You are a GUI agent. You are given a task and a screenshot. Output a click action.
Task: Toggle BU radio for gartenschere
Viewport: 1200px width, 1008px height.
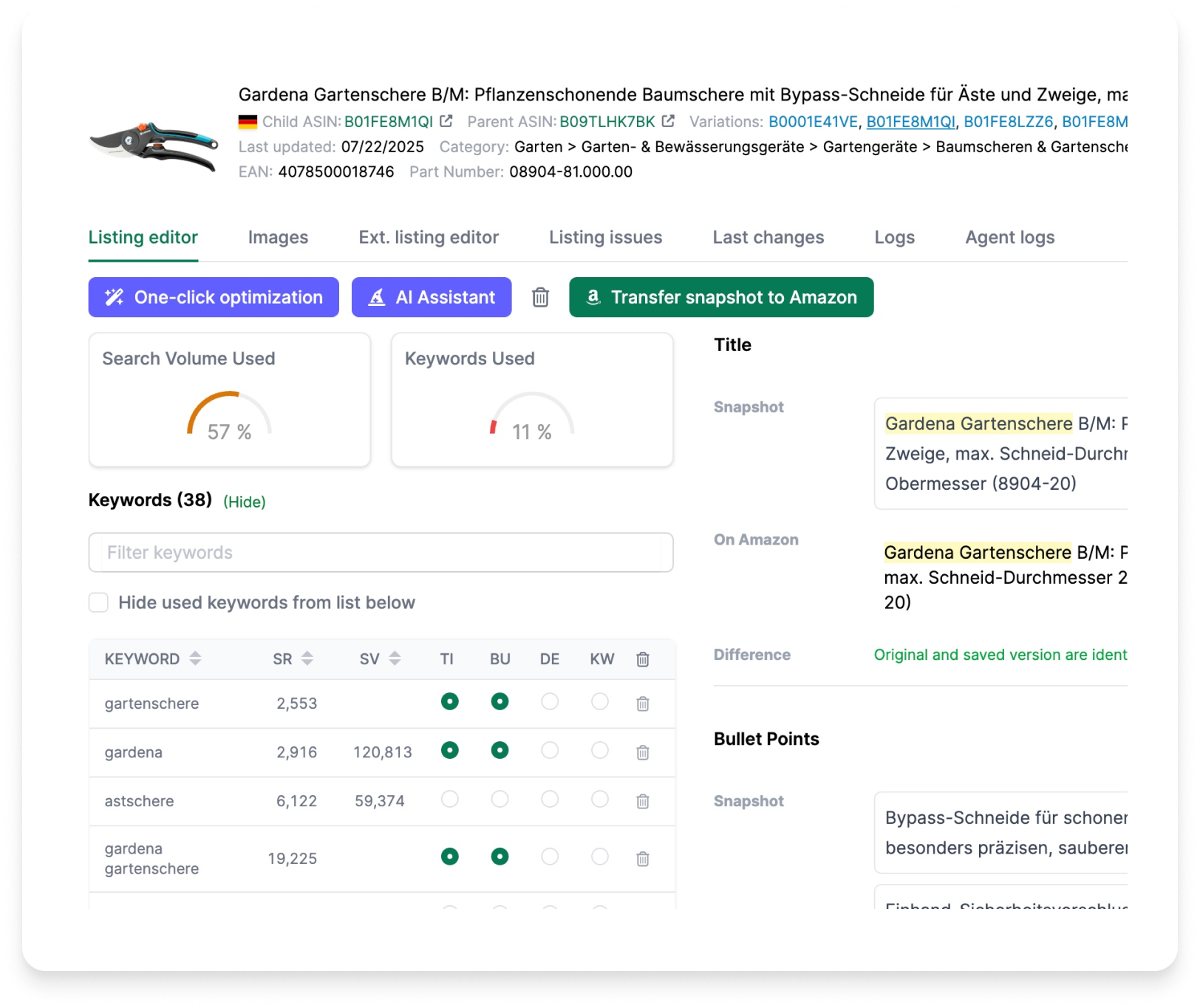click(x=500, y=701)
